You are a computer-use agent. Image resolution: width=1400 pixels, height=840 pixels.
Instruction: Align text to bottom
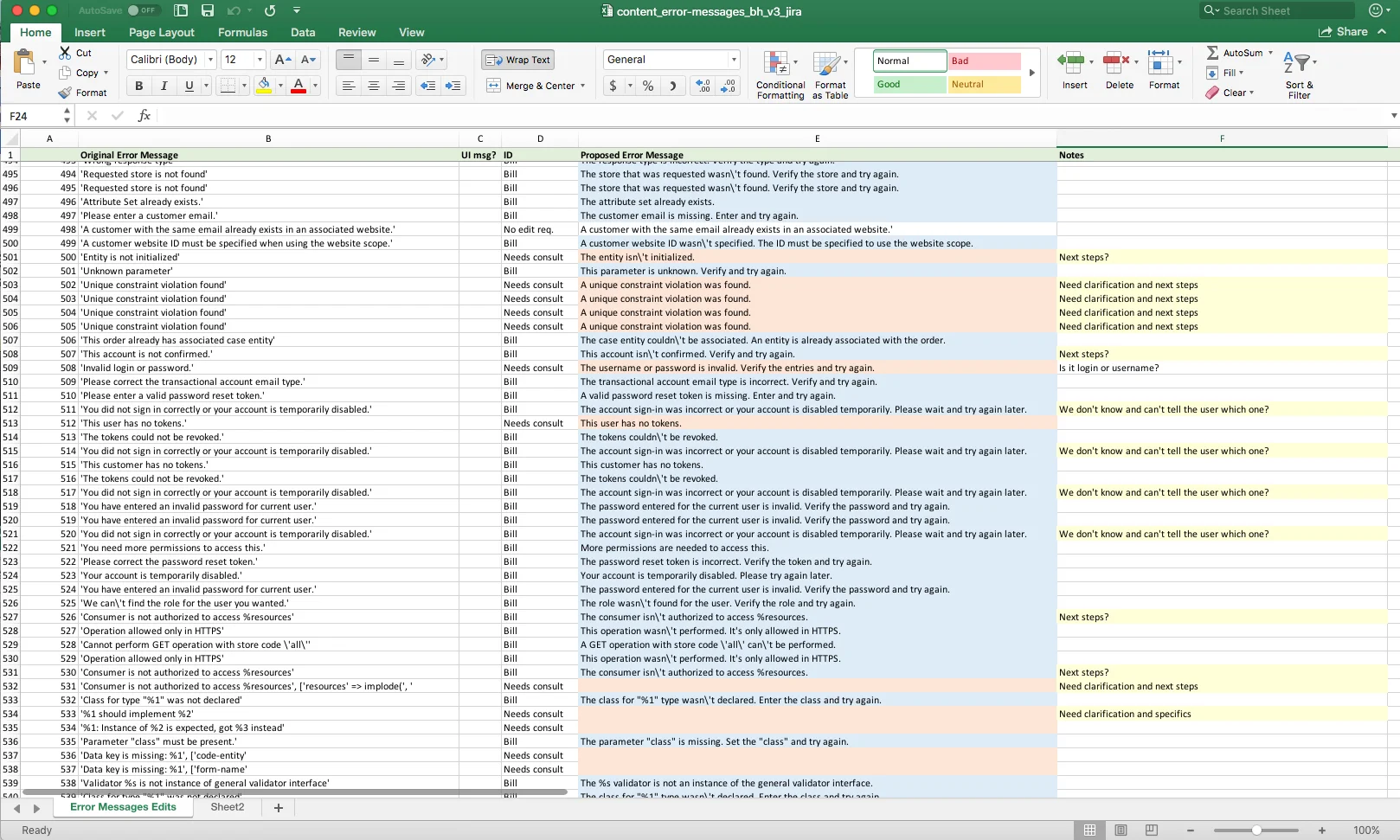click(x=399, y=60)
